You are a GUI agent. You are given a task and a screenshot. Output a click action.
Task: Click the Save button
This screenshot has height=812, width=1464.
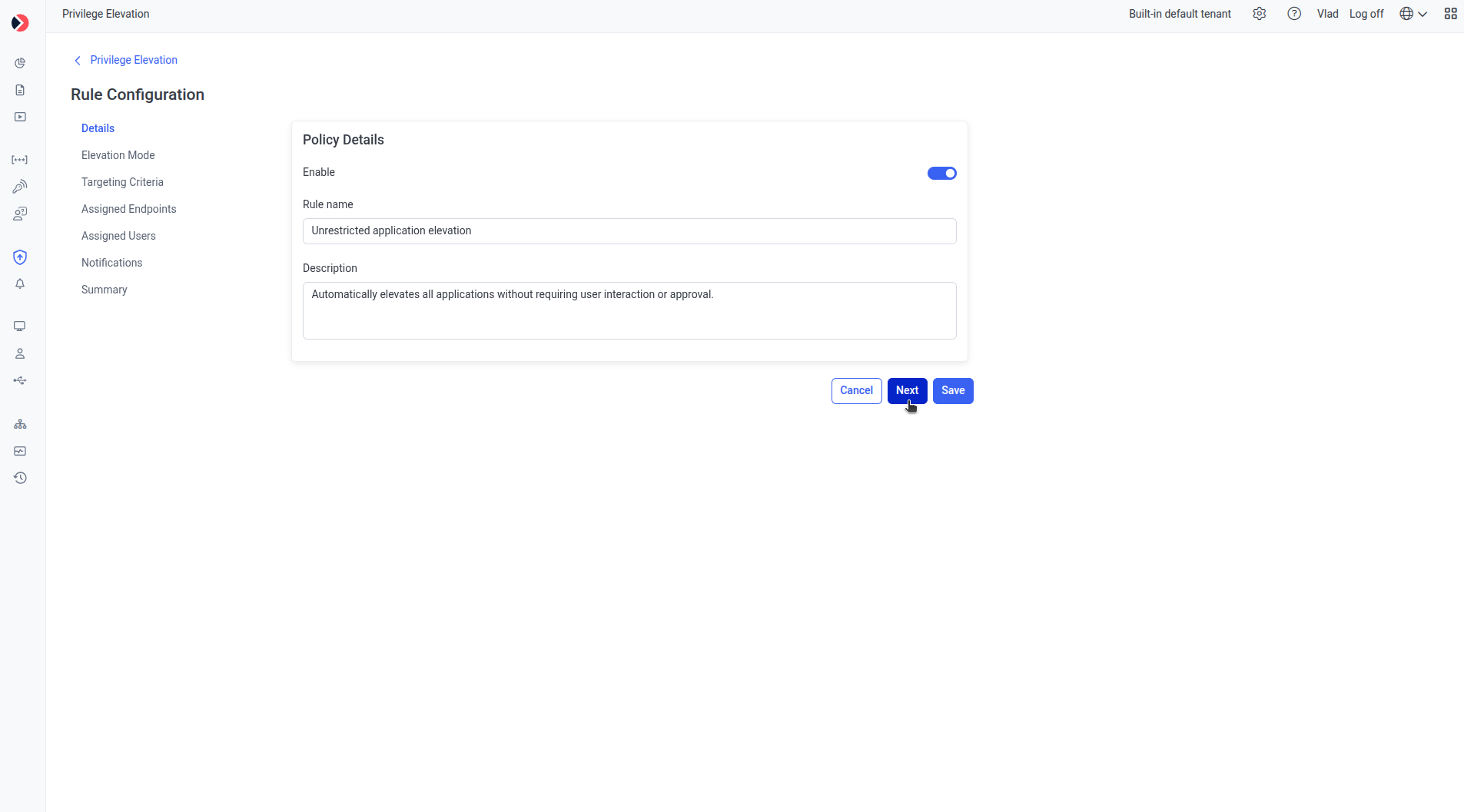pos(953,391)
